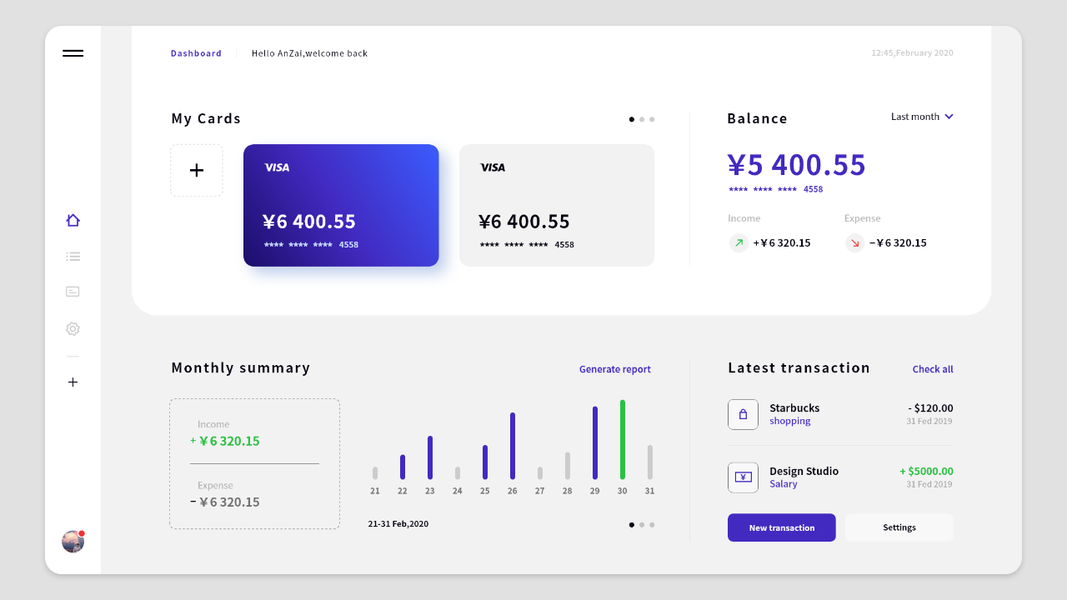Click the Starbucks transaction name
This screenshot has width=1067, height=600.
pyautogui.click(x=794, y=408)
